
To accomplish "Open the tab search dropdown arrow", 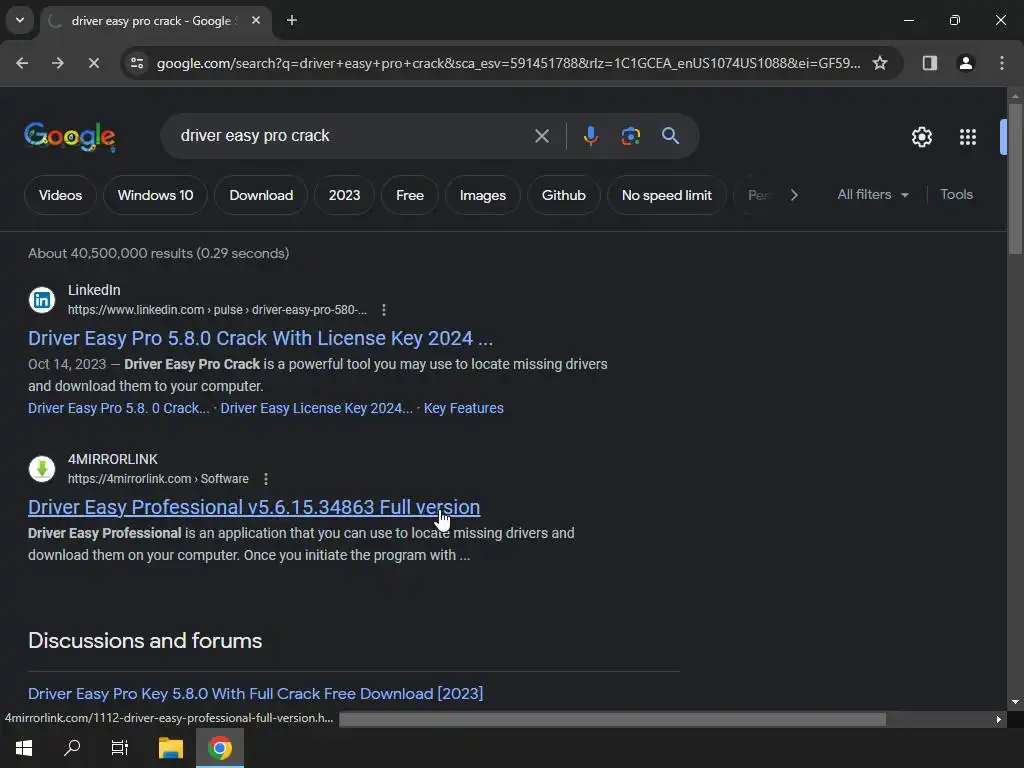I will pyautogui.click(x=20, y=20).
